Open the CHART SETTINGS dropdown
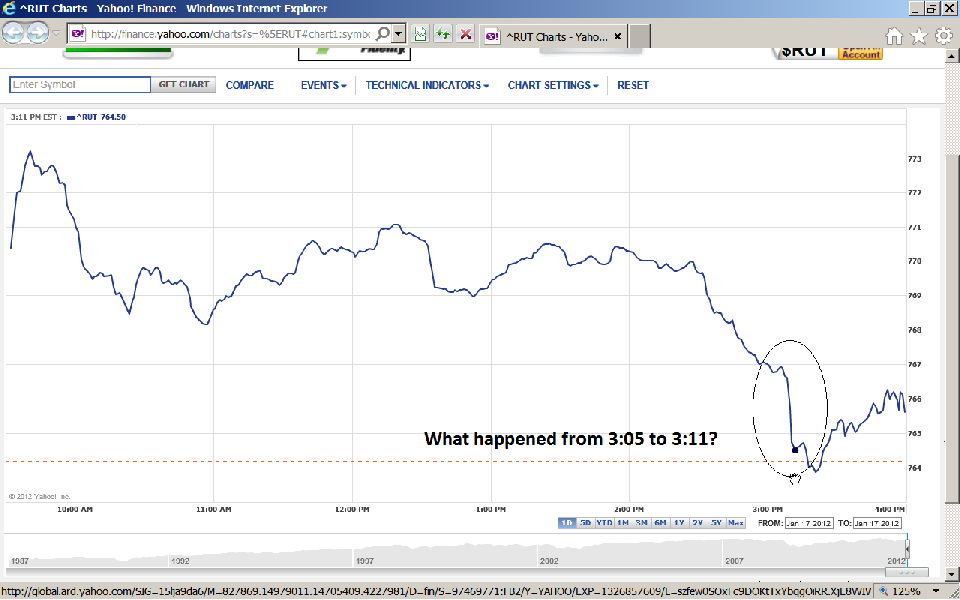960x600 pixels. 553,85
